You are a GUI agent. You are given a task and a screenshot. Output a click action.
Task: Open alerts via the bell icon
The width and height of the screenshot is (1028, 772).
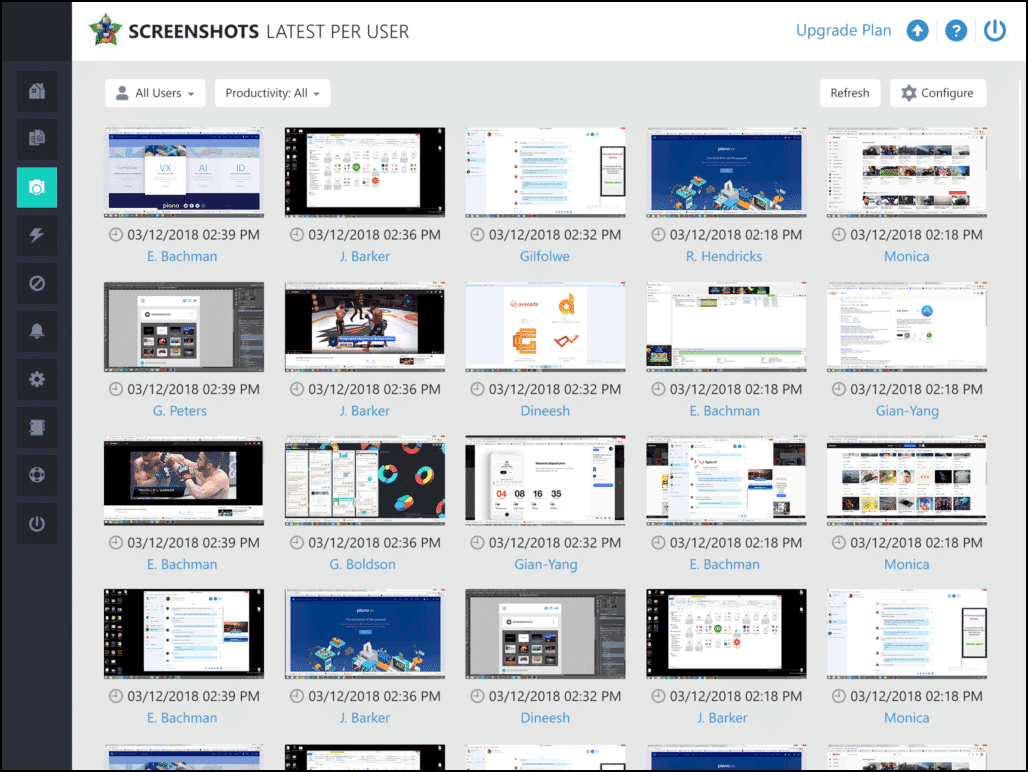pos(37,332)
